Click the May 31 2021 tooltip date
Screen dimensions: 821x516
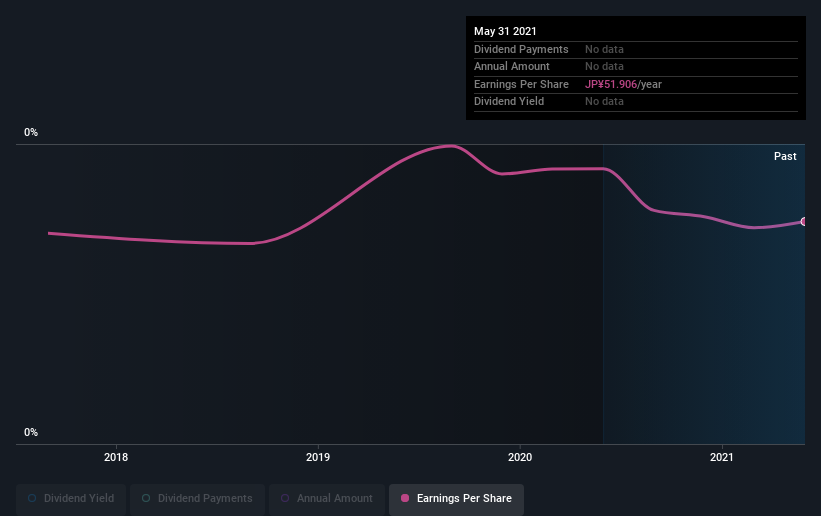pyautogui.click(x=505, y=31)
